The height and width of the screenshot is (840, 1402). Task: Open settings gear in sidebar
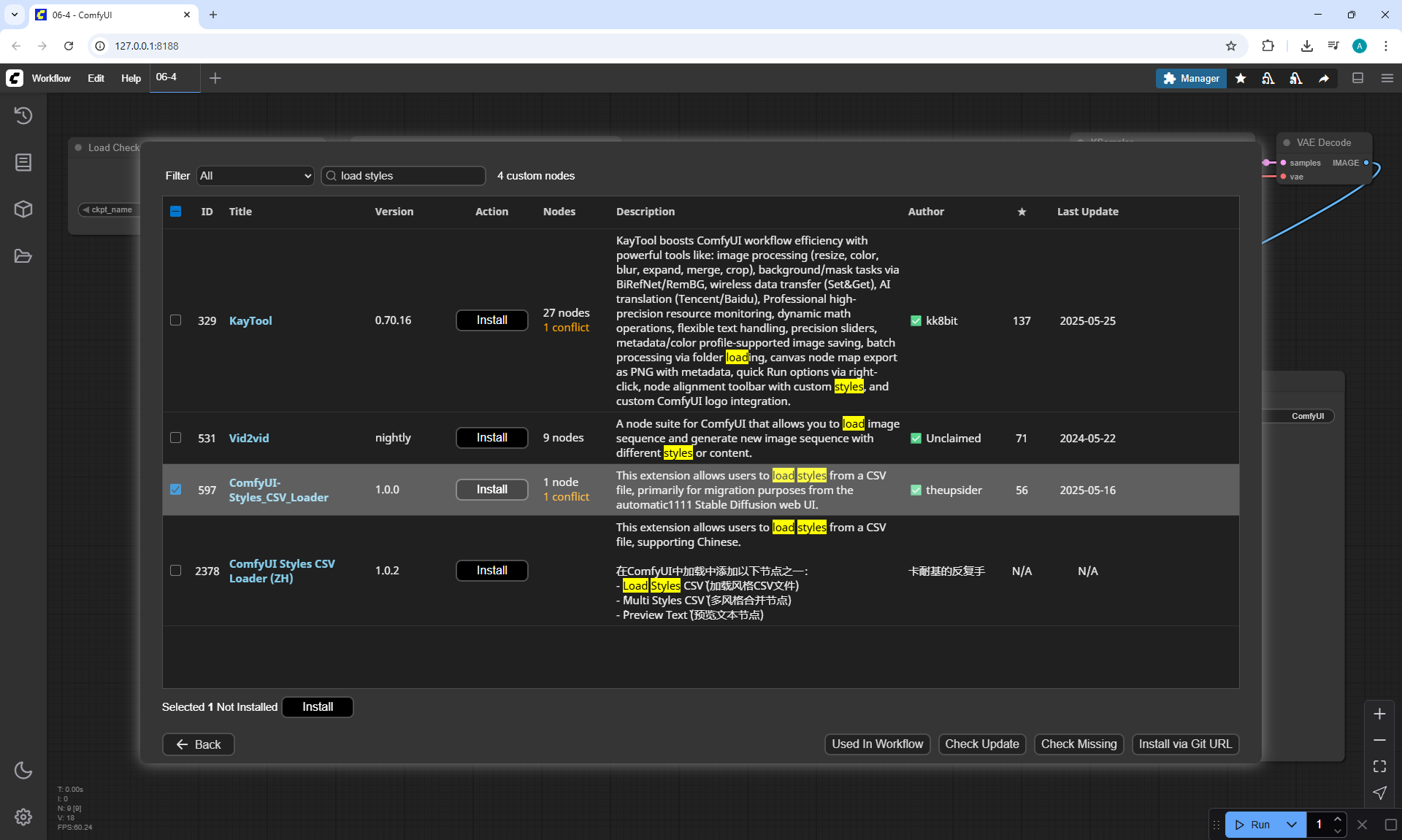click(x=23, y=817)
